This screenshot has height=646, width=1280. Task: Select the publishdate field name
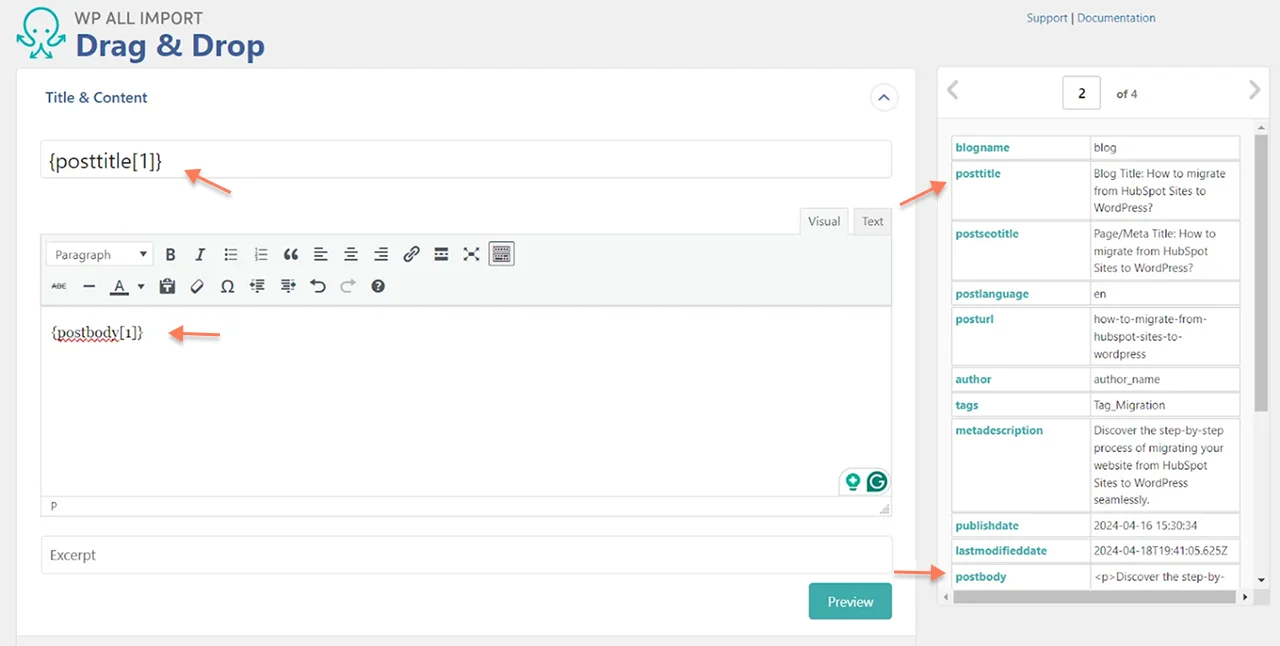click(987, 525)
